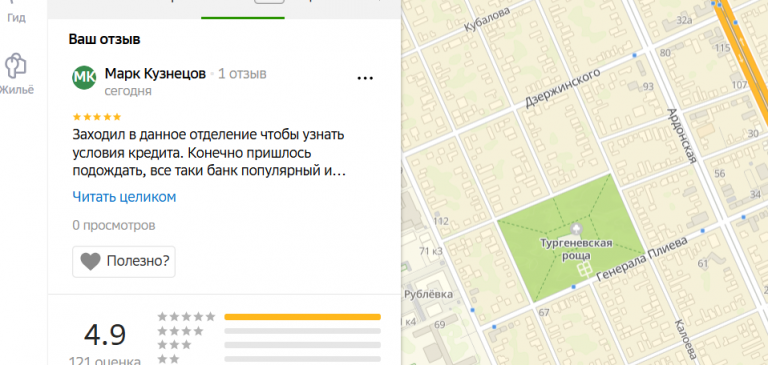
Task: Click the four-star rating bar
Action: tap(302, 331)
